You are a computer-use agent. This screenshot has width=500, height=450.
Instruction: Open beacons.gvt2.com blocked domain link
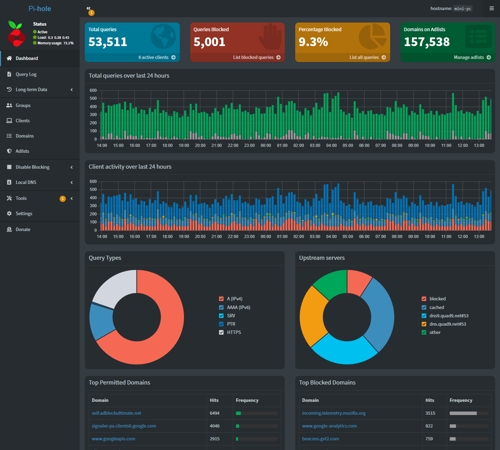[320, 439]
